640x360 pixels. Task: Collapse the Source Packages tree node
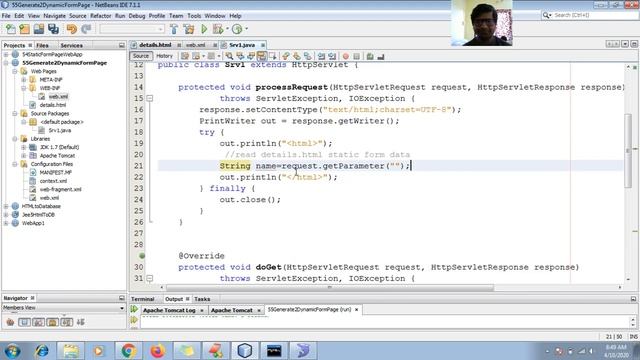(15, 113)
